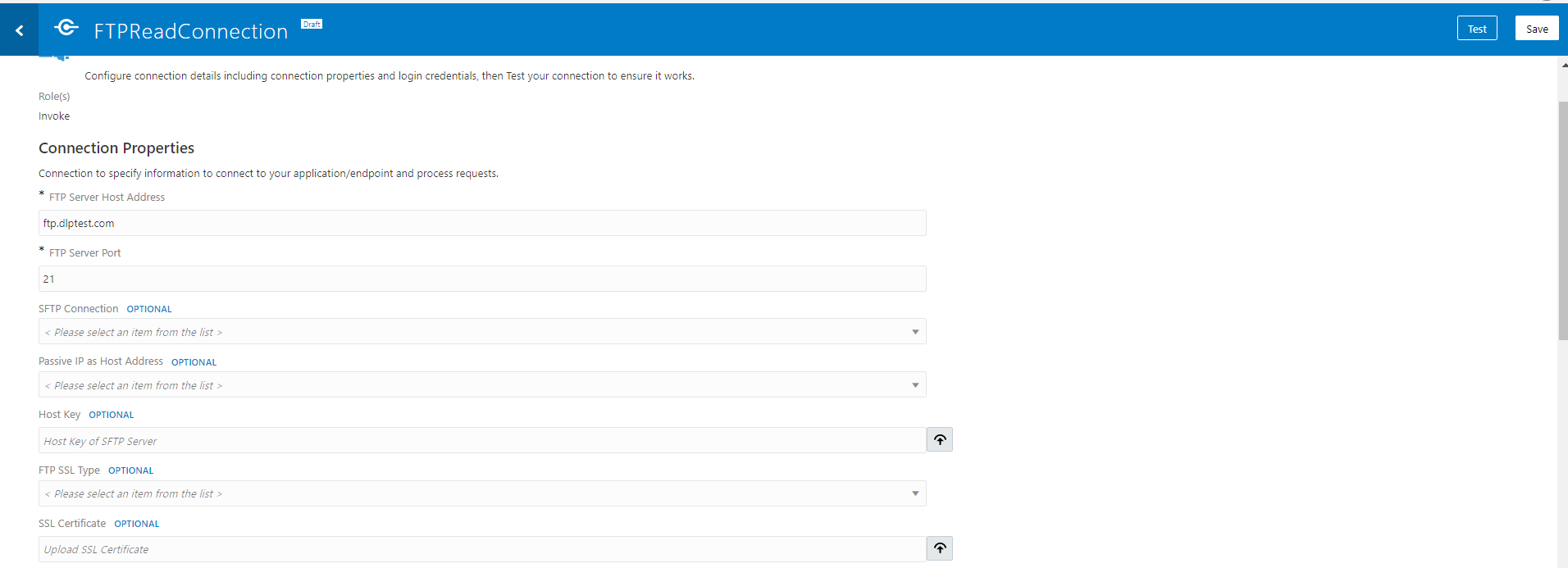The width and height of the screenshot is (1568, 568).
Task: Click SSL Certificate label
Action: [72, 524]
